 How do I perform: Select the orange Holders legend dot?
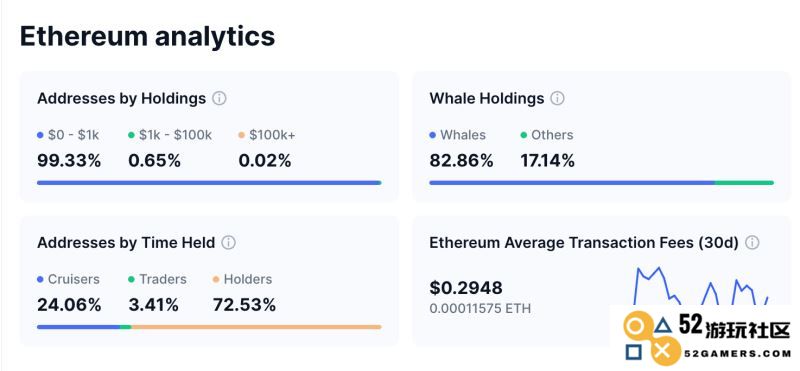pyautogui.click(x=216, y=280)
